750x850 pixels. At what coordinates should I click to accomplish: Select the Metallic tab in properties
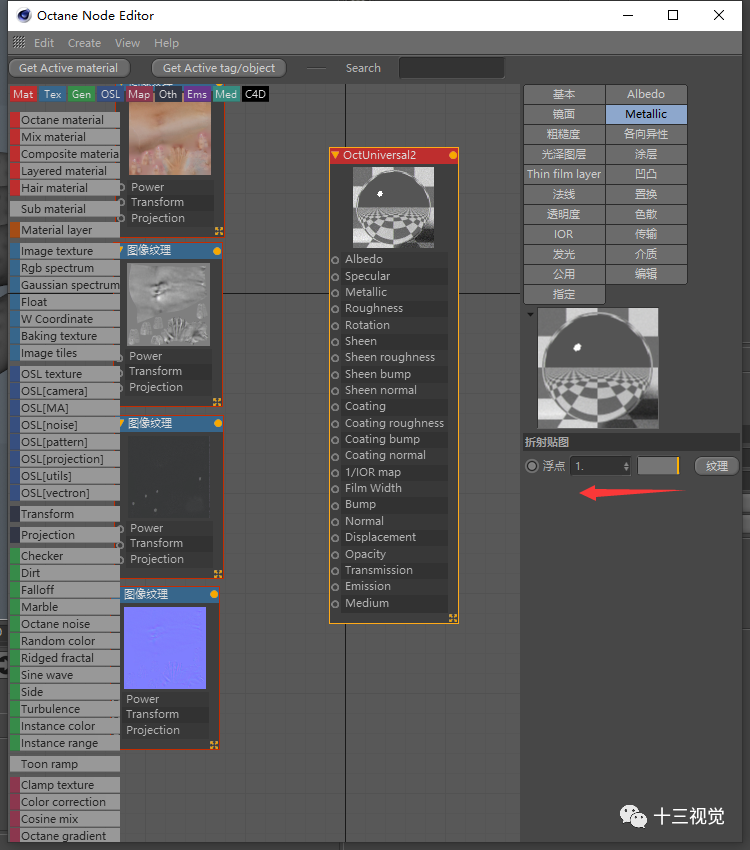pos(646,114)
